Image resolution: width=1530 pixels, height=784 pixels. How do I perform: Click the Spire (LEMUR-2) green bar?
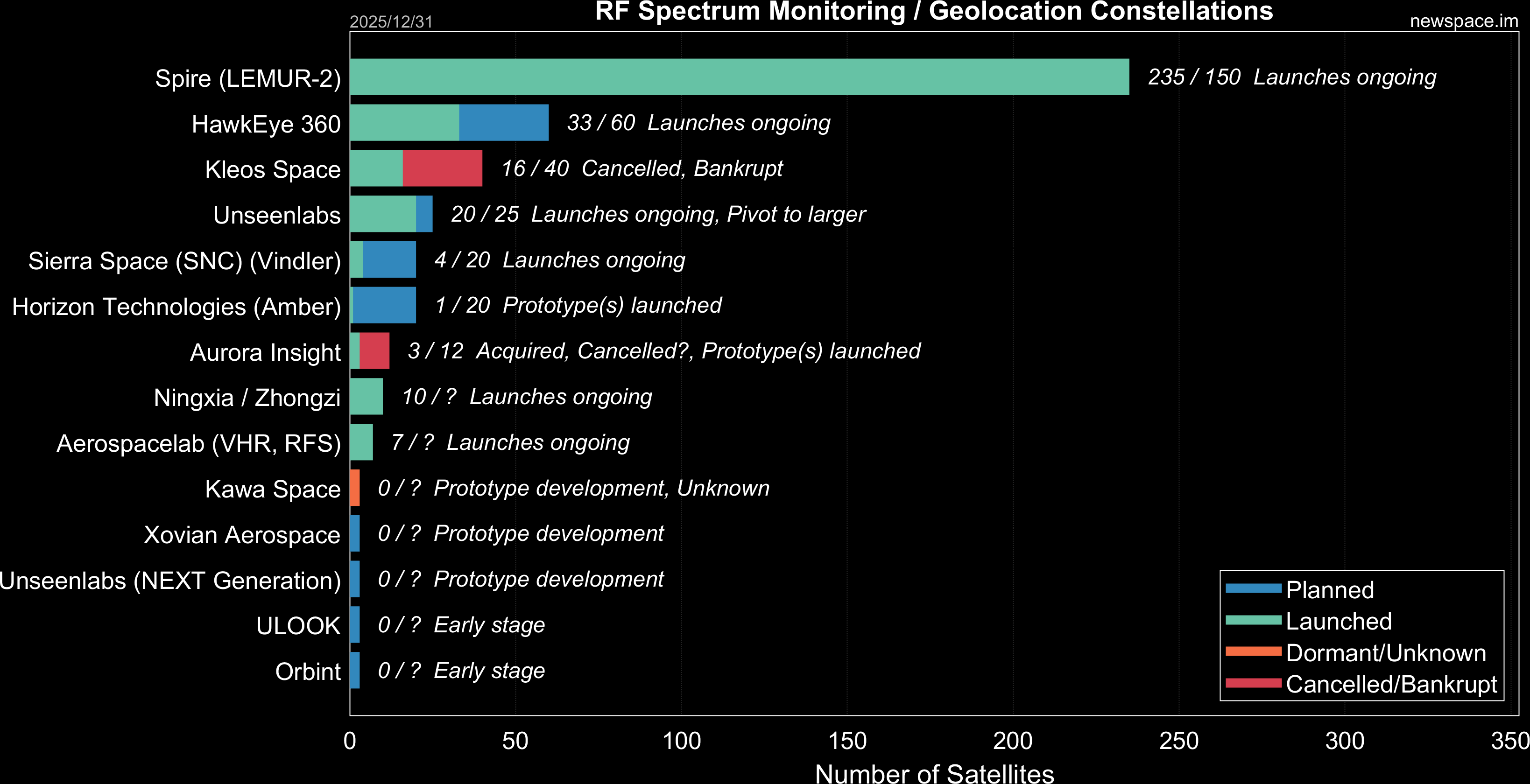coord(739,77)
